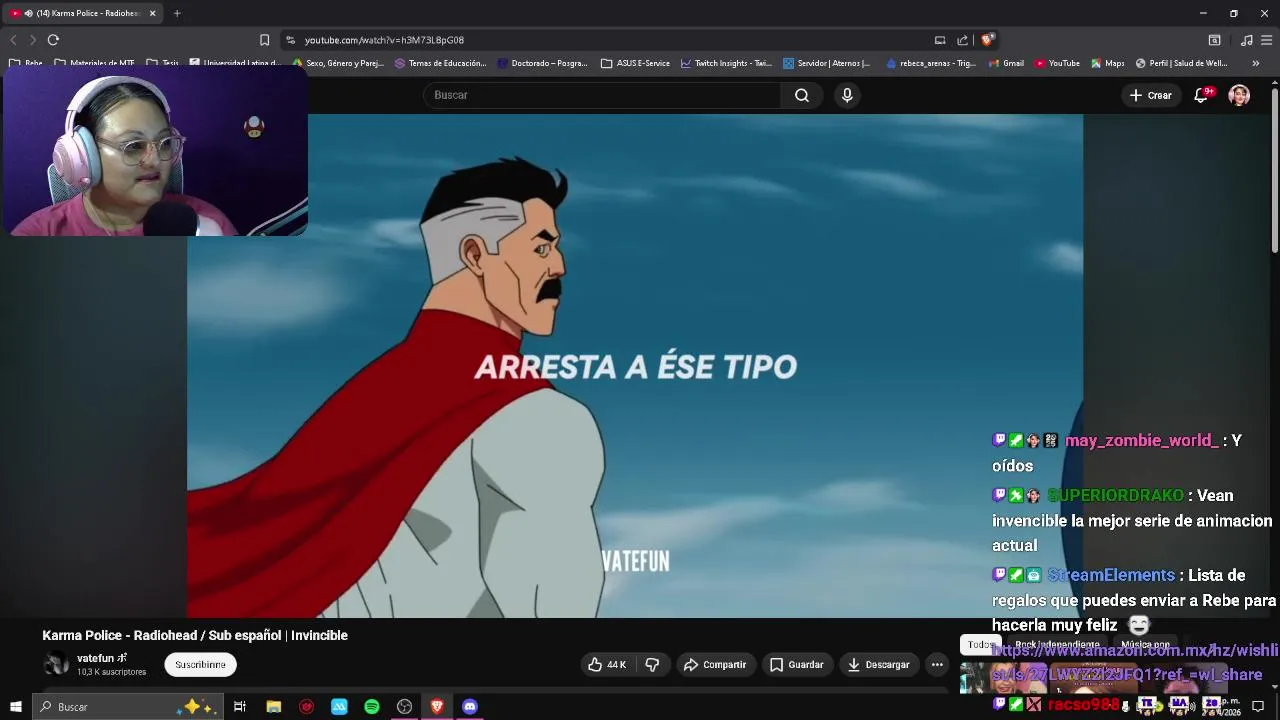Viewport: 1280px width, 720px height.
Task: Go back to the previous page
Action: (x=13, y=40)
